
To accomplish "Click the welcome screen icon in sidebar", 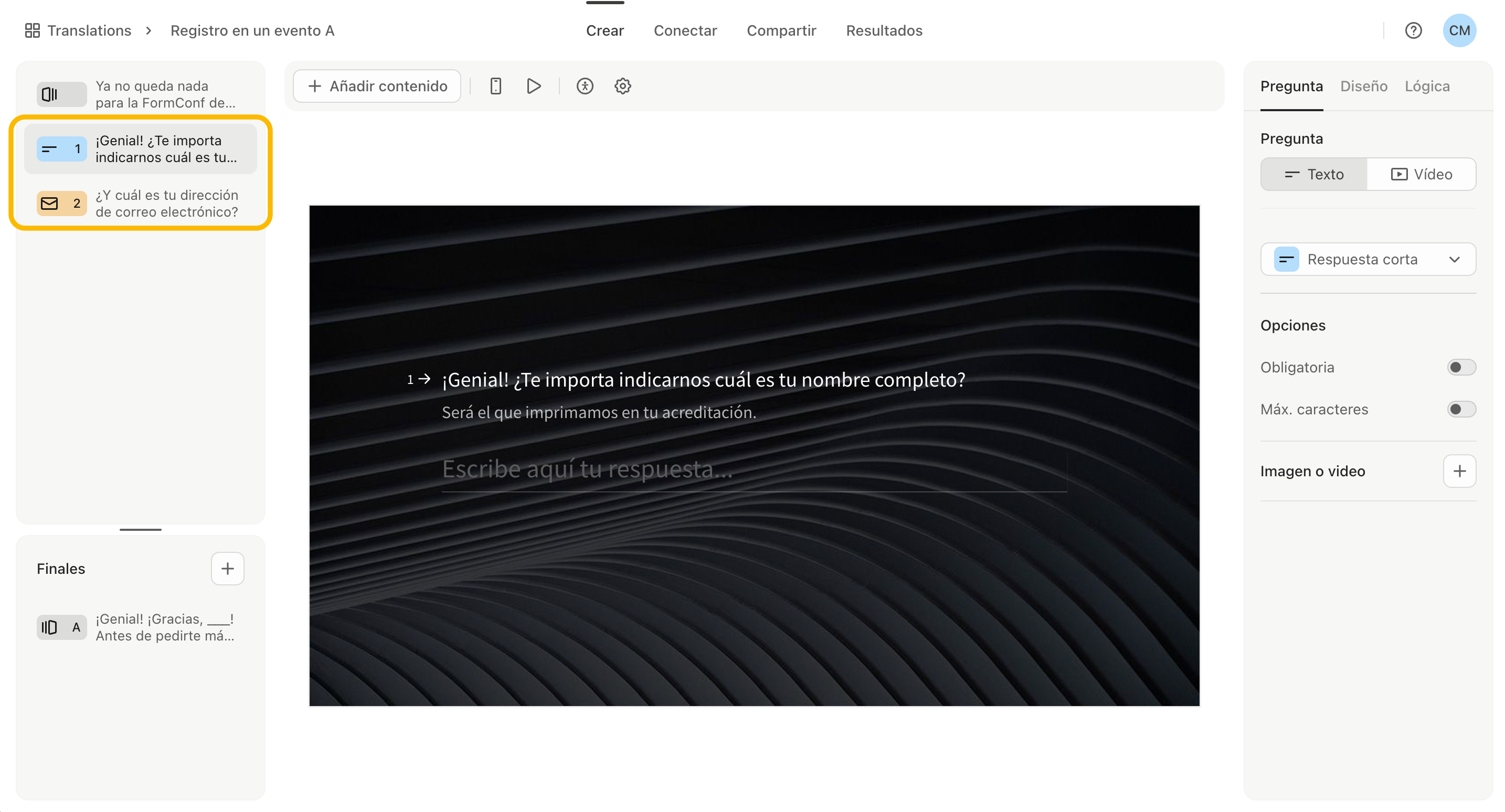I will 61,94.
